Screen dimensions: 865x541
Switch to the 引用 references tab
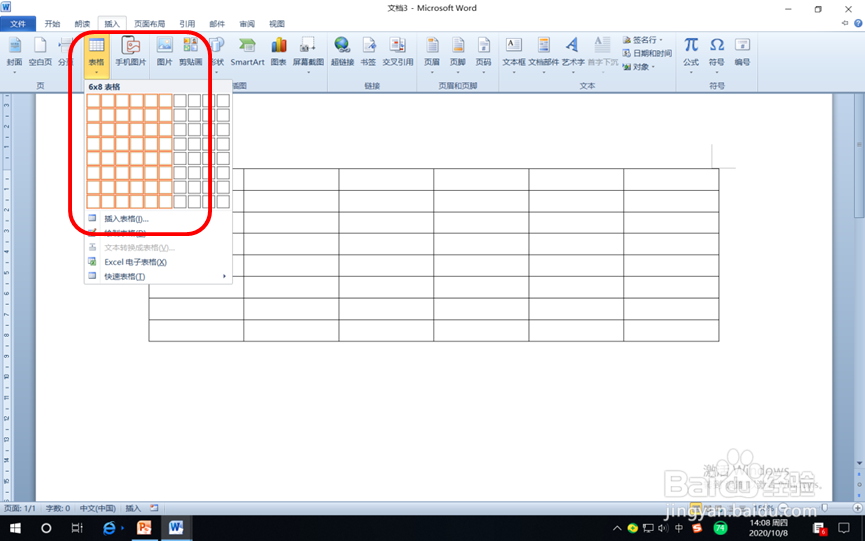(187, 24)
